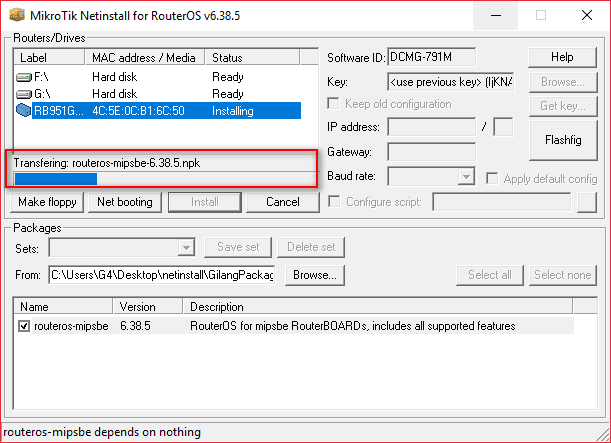Click the G:\ hard disk drive icon
The width and height of the screenshot is (611, 443).
tap(23, 94)
